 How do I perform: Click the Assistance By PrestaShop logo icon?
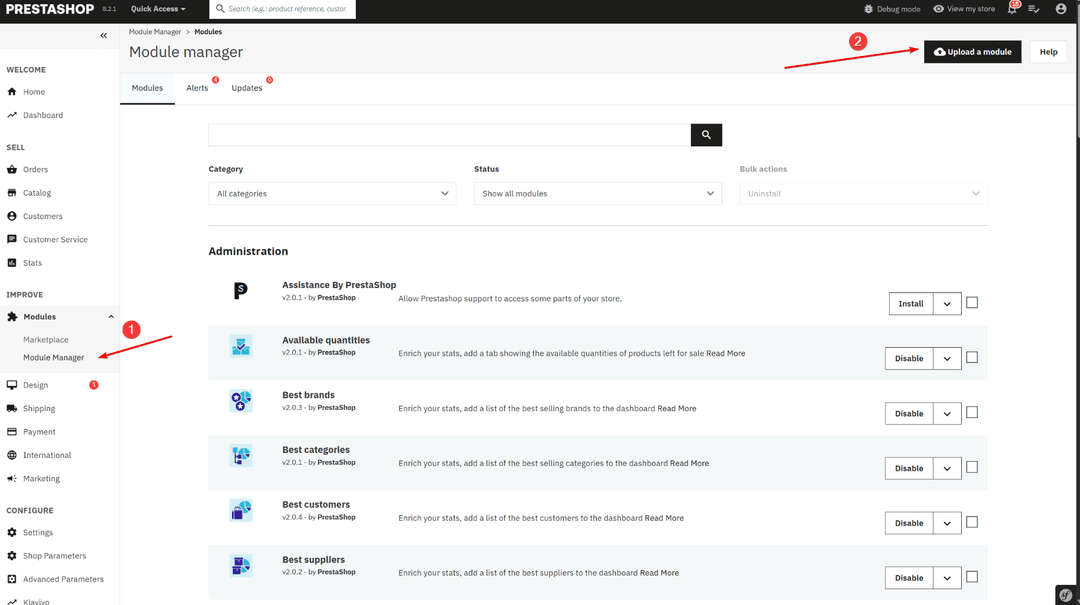click(240, 291)
